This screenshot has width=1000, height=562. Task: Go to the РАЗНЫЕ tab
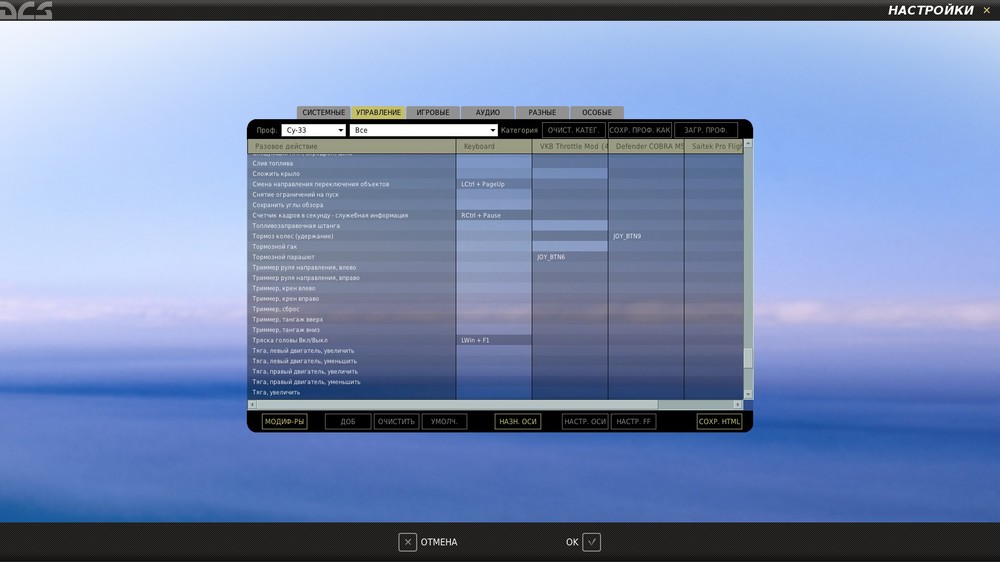coord(542,112)
